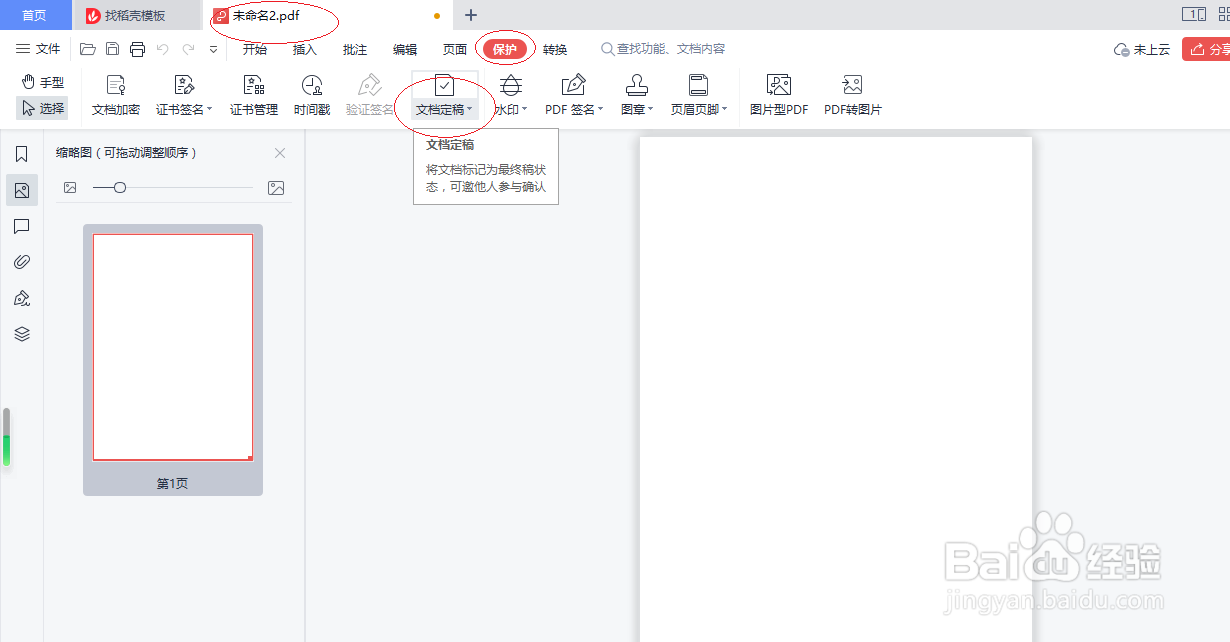Switch to the 首页 home tab
The width and height of the screenshot is (1230, 642).
point(35,15)
